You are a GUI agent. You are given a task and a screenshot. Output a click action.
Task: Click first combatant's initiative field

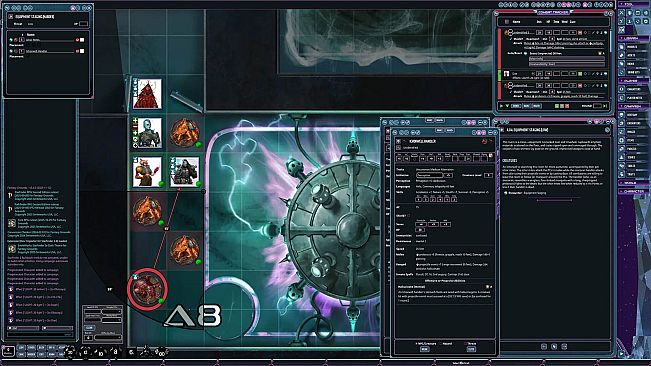(539, 32)
